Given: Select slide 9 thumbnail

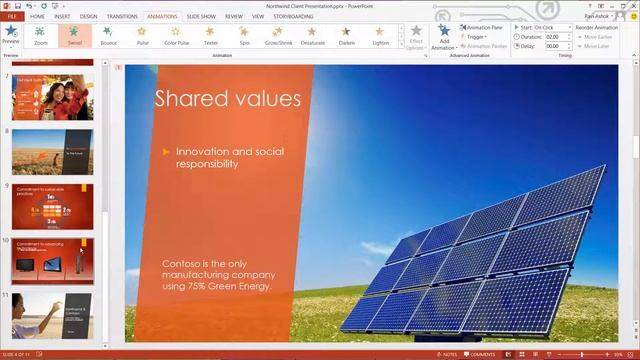Looking at the screenshot, I should point(53,207).
